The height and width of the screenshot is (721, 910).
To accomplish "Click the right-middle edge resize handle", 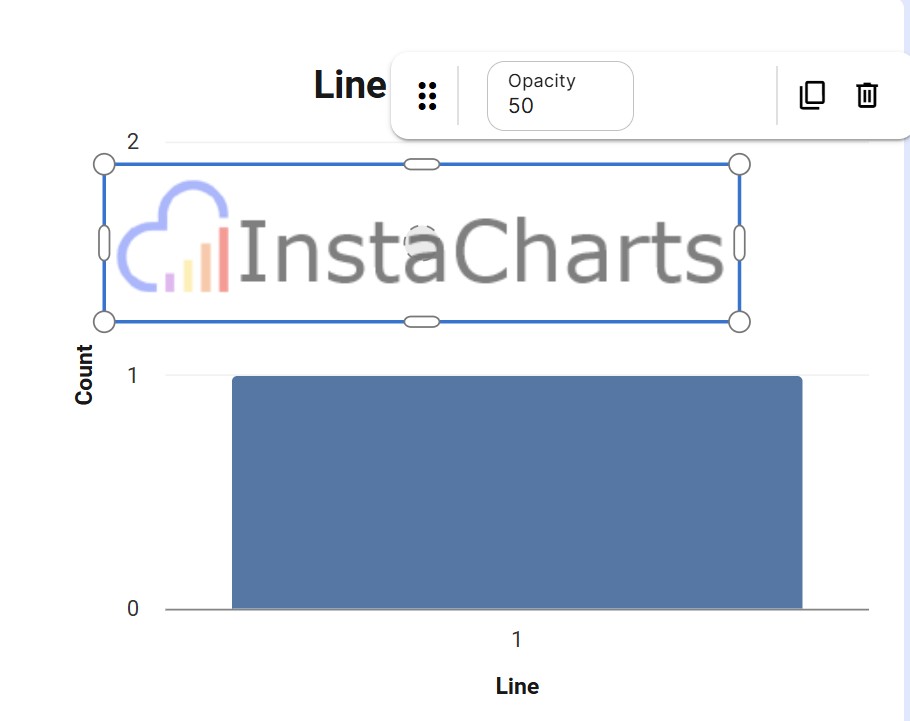I will coord(739,243).
